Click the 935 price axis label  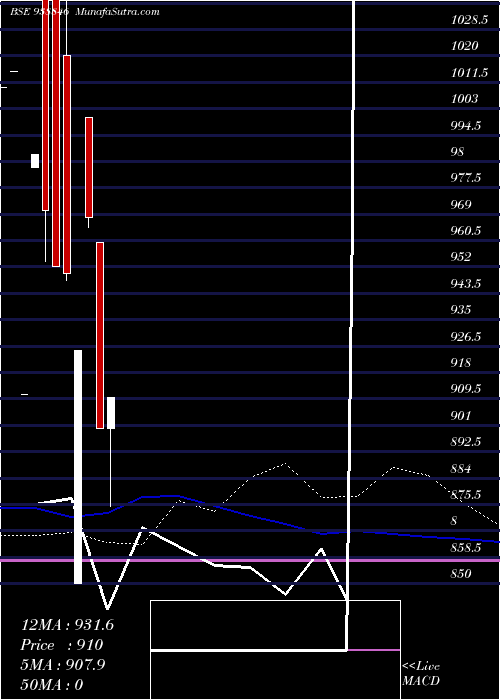tap(461, 310)
